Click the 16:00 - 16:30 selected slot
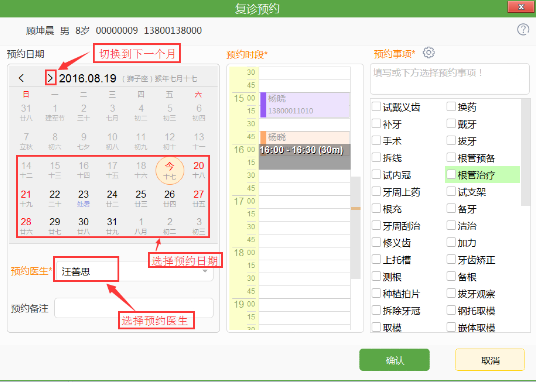The height and width of the screenshot is (382, 536). pos(305,157)
